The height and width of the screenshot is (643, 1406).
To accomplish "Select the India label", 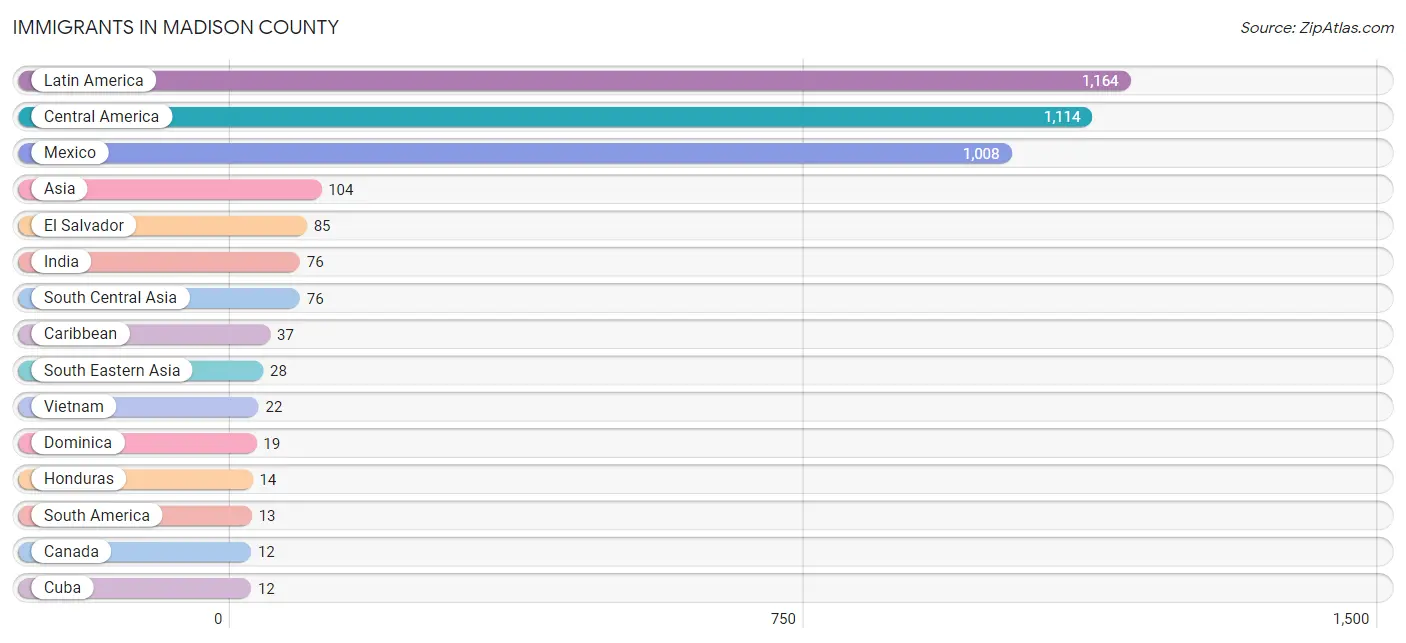I will coord(61,261).
